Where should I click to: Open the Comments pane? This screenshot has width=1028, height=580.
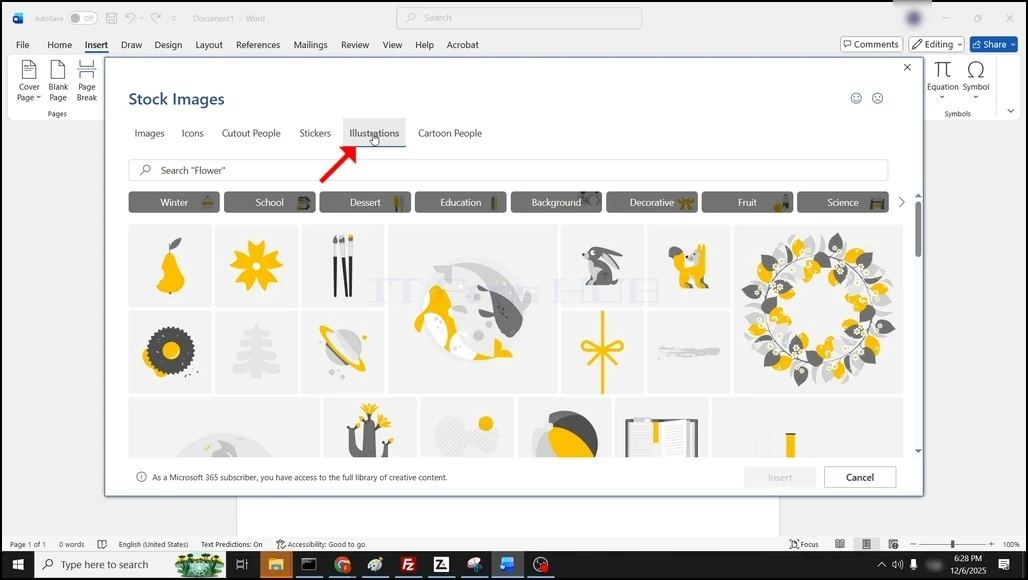click(871, 44)
